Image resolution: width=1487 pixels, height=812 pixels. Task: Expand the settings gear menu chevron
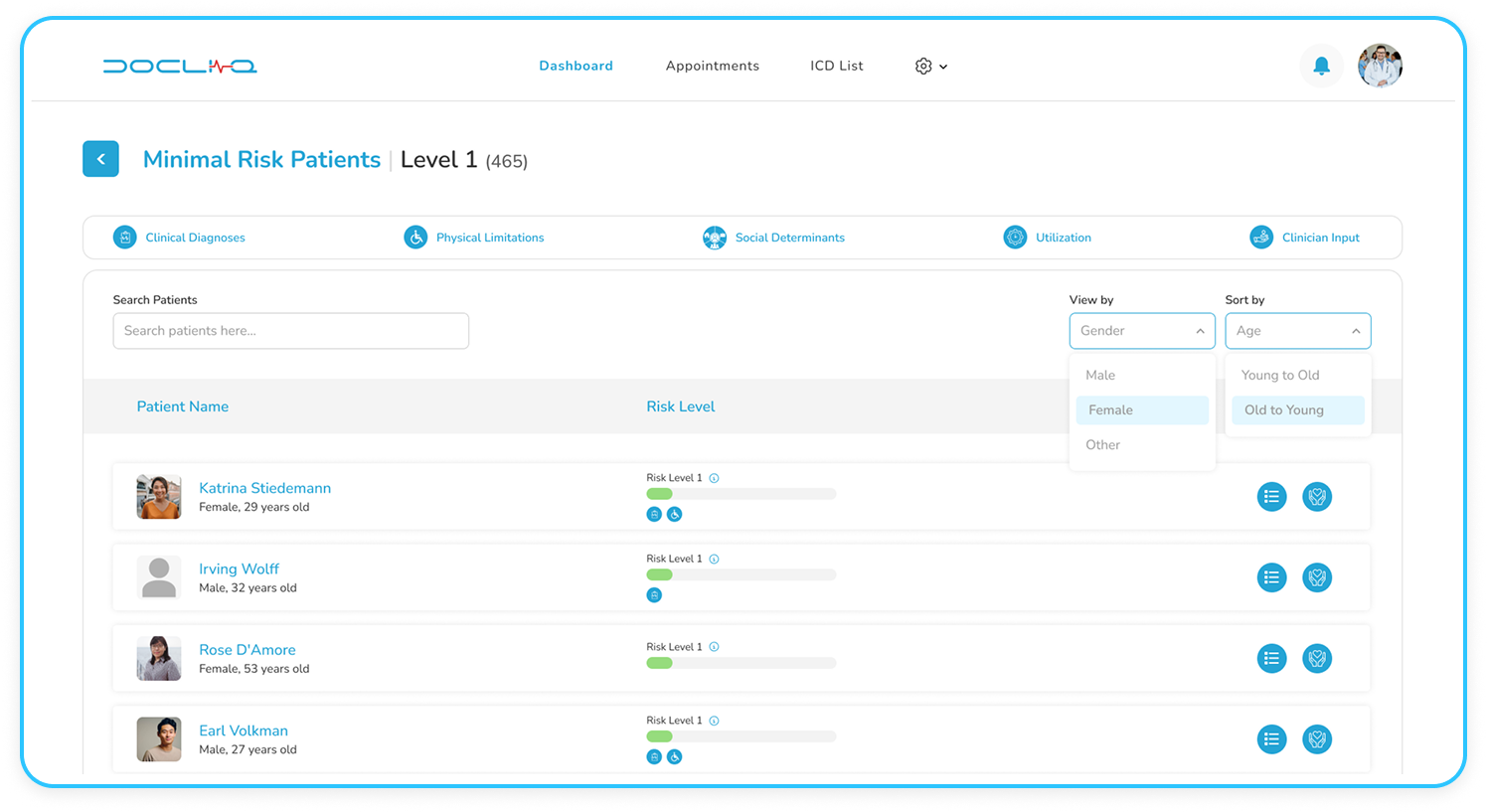pyautogui.click(x=942, y=67)
